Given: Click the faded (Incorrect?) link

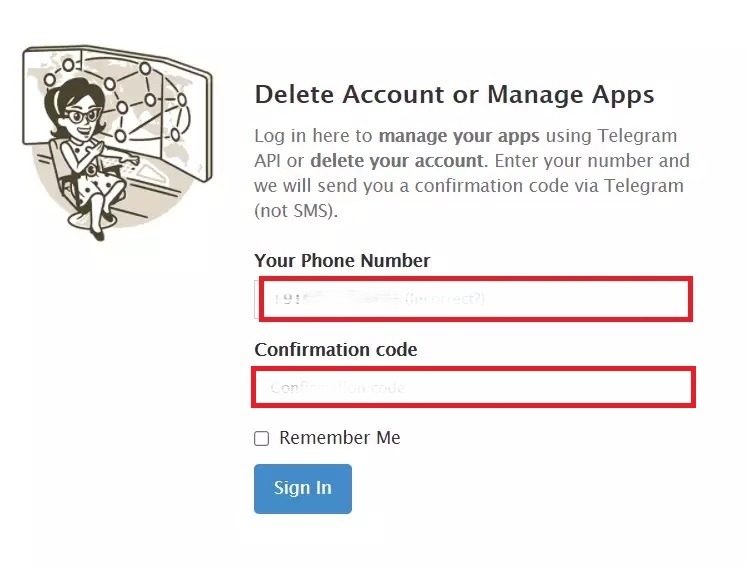Looking at the screenshot, I should [x=445, y=299].
